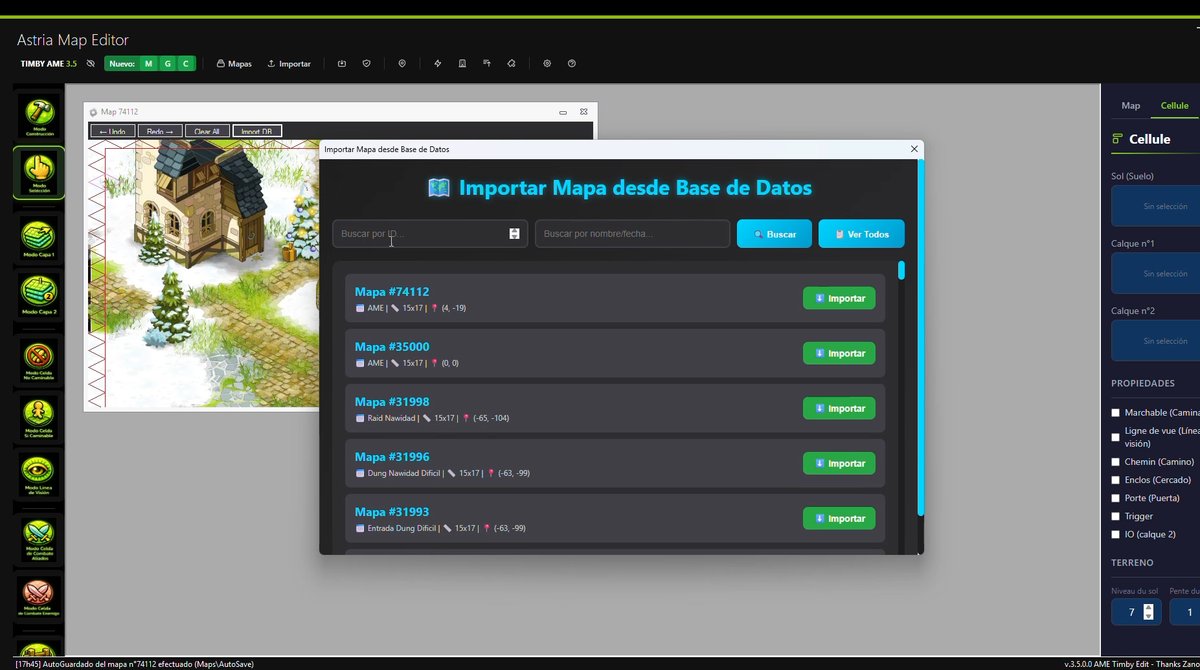Open the Mapas menu
The image size is (1200, 670).
234,64
